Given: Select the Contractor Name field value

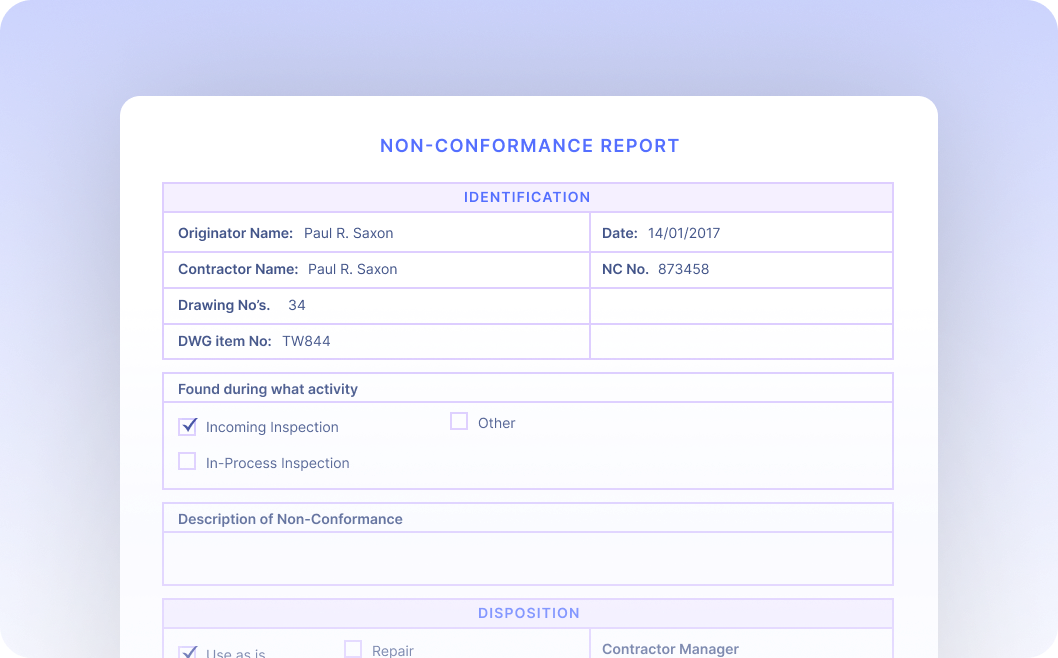Looking at the screenshot, I should coord(352,269).
